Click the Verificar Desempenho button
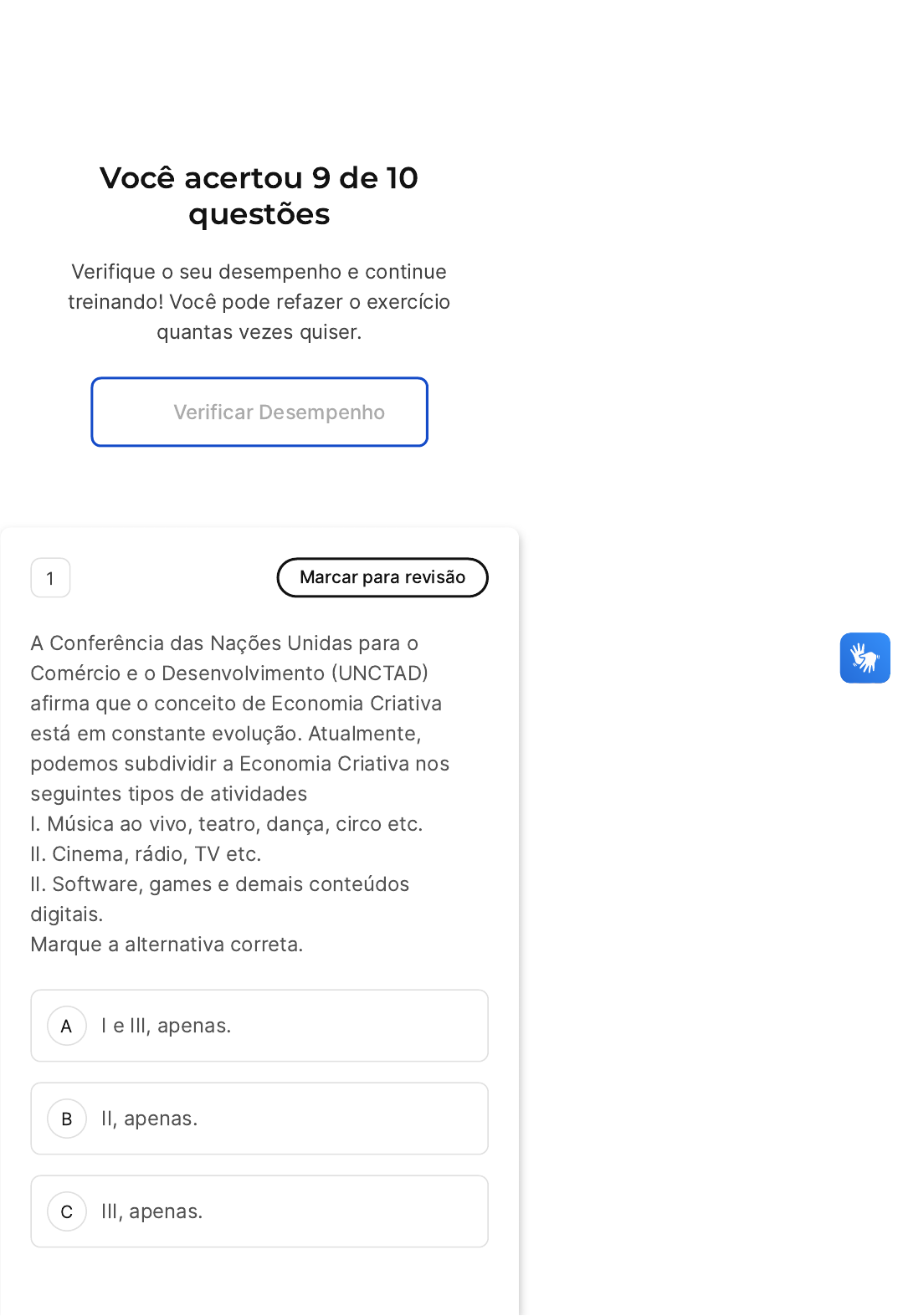The image size is (903, 1316). pos(259,412)
